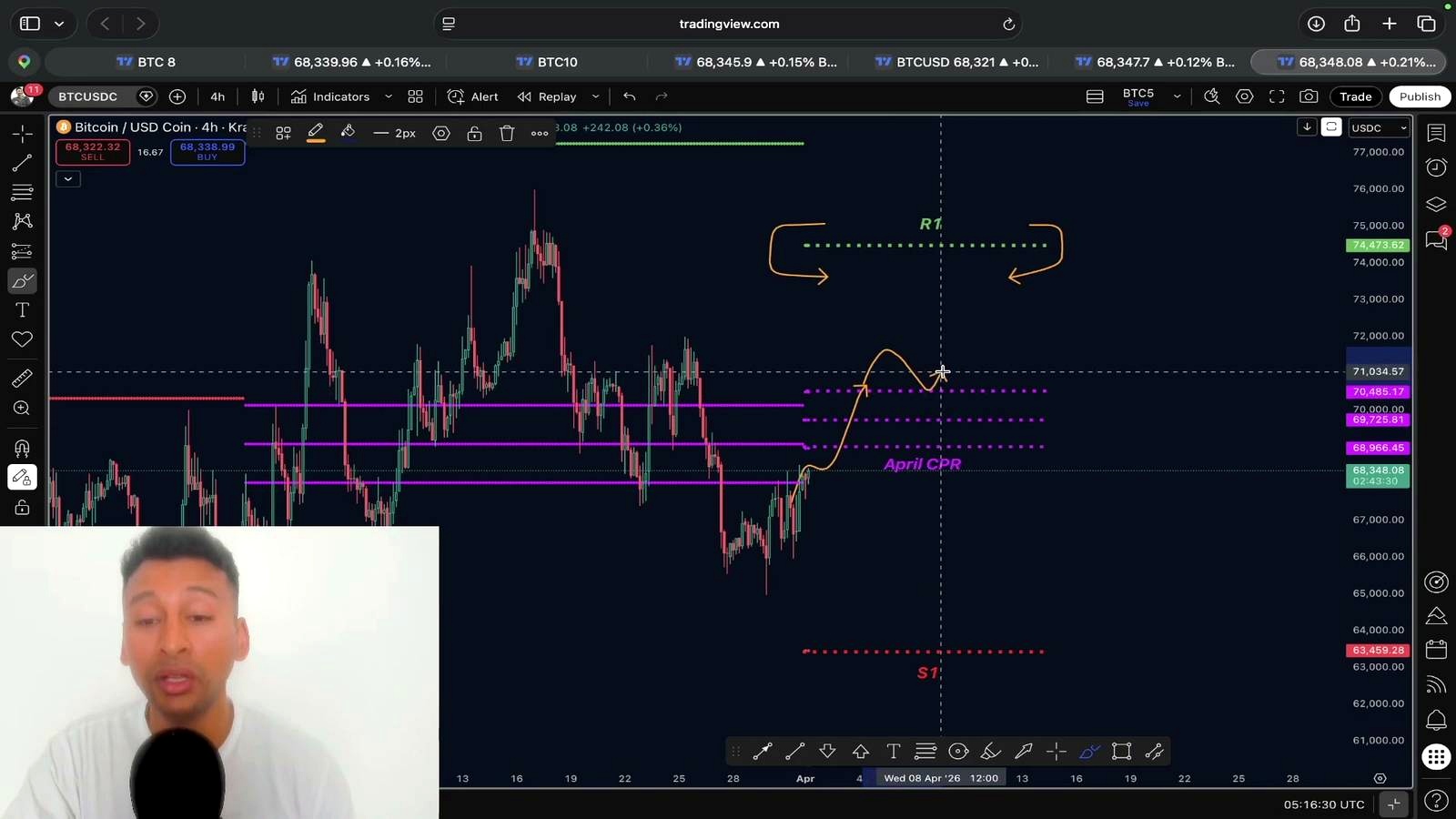Toggle lock all drawings in left toolbar
Screen dimensions: 1456x819
tap(22, 508)
